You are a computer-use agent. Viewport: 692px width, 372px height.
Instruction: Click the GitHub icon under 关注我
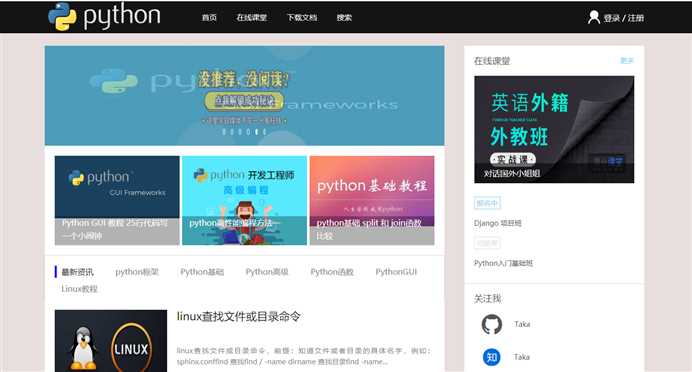pos(492,324)
